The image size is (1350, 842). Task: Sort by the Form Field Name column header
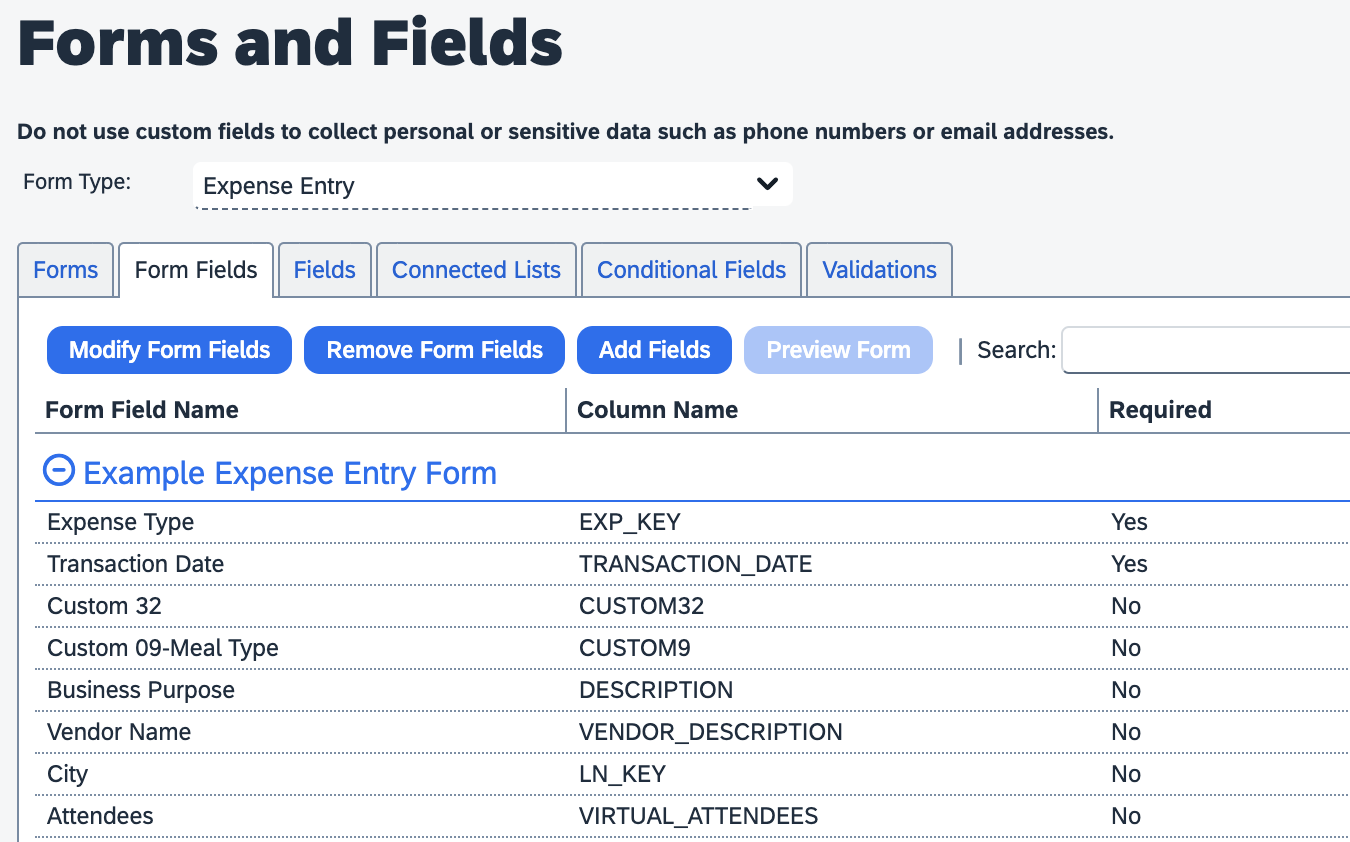pos(142,410)
